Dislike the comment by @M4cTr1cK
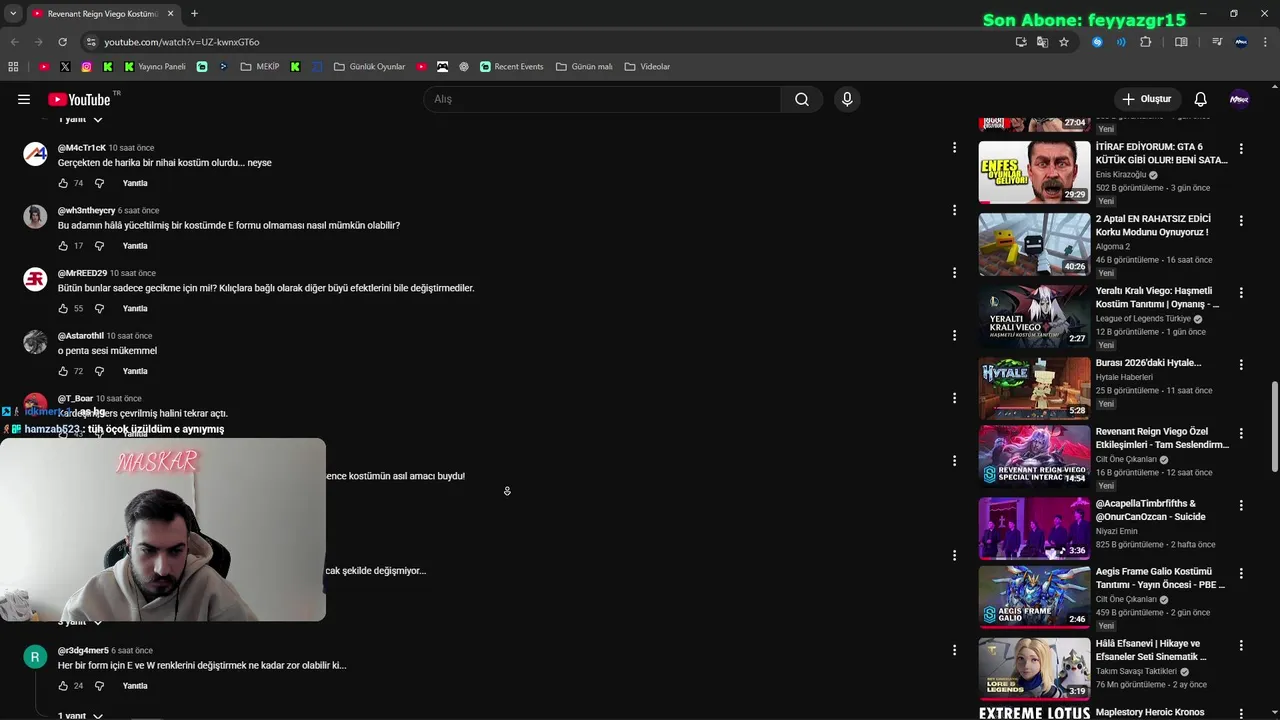 tap(99, 183)
